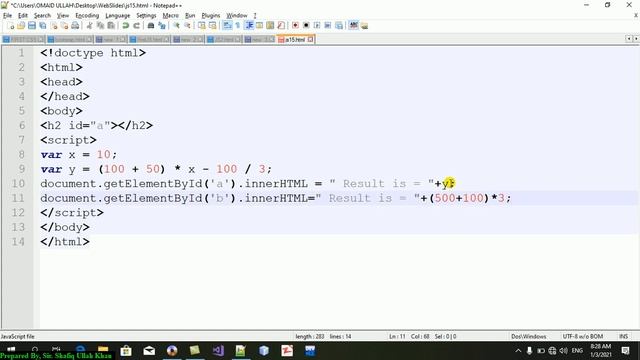This screenshot has width=640, height=360.
Task: Click line number 9 in the margin
Action: pyautogui.click(x=22, y=169)
